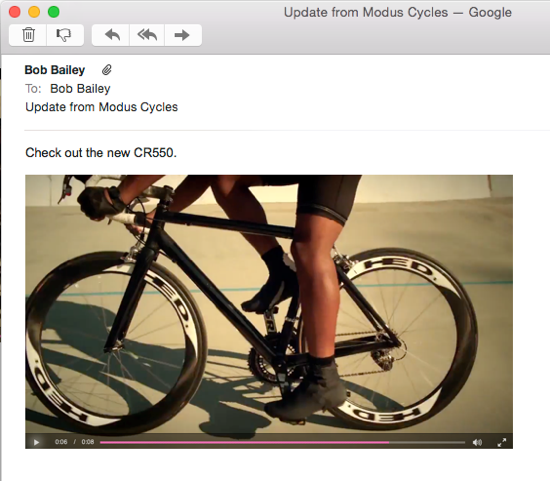The width and height of the screenshot is (550, 481).
Task: Close the message window with the red button
Action: pos(15,12)
